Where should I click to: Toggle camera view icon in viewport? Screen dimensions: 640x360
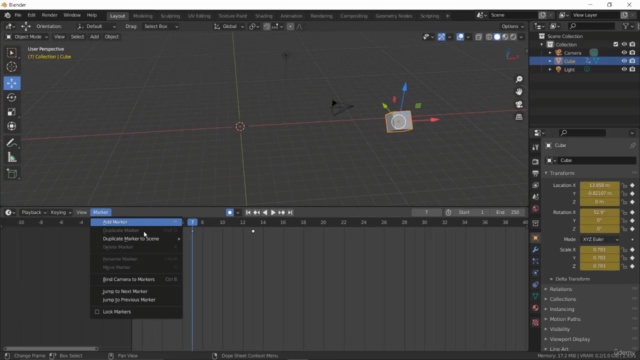point(519,104)
